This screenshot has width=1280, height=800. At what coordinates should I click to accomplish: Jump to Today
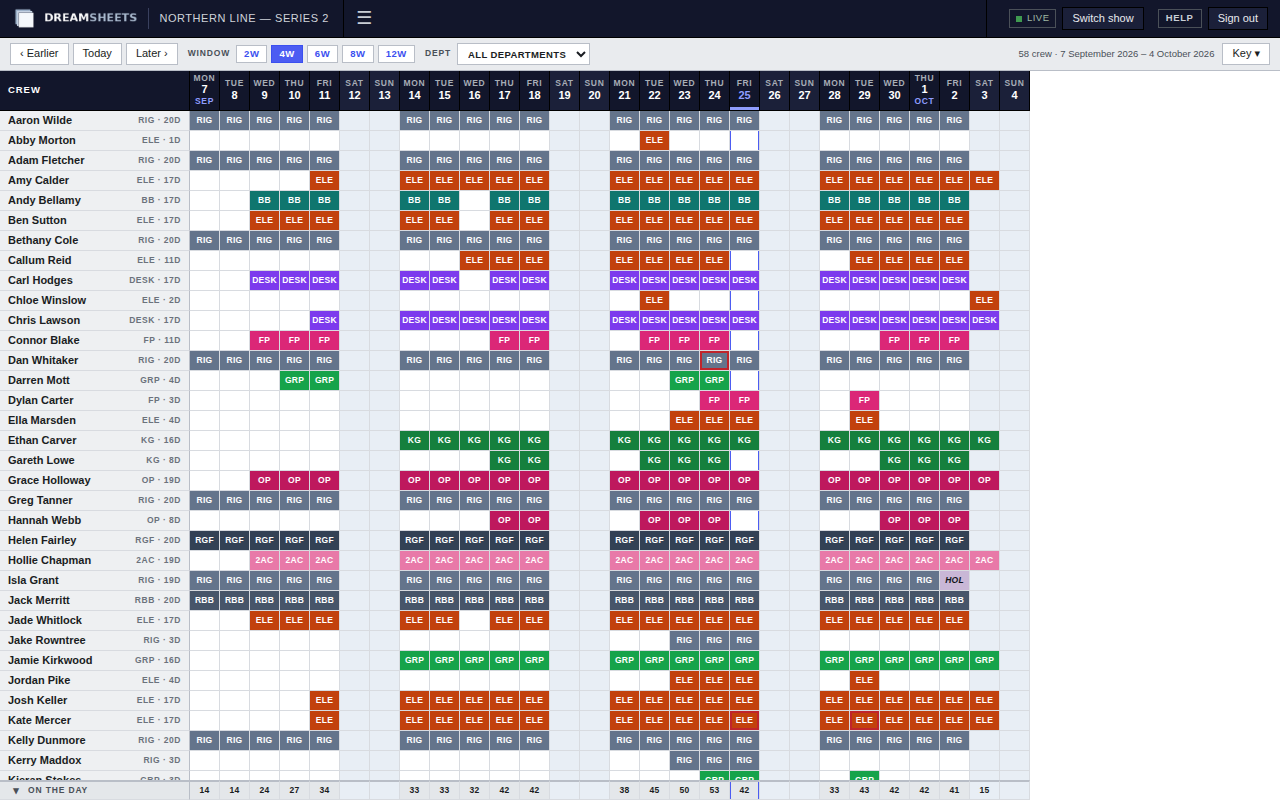click(x=97, y=54)
